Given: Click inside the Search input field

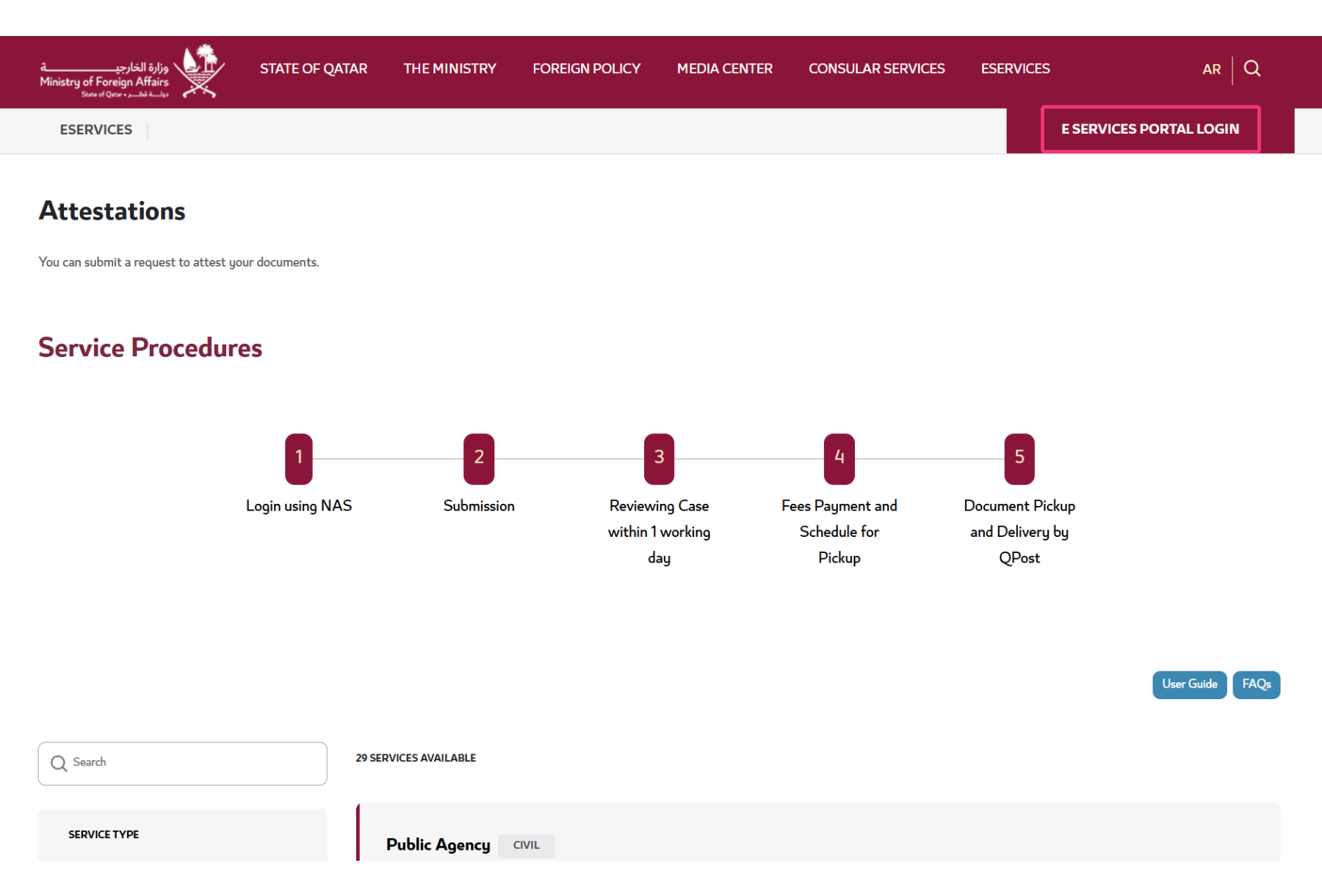Looking at the screenshot, I should click(x=184, y=763).
